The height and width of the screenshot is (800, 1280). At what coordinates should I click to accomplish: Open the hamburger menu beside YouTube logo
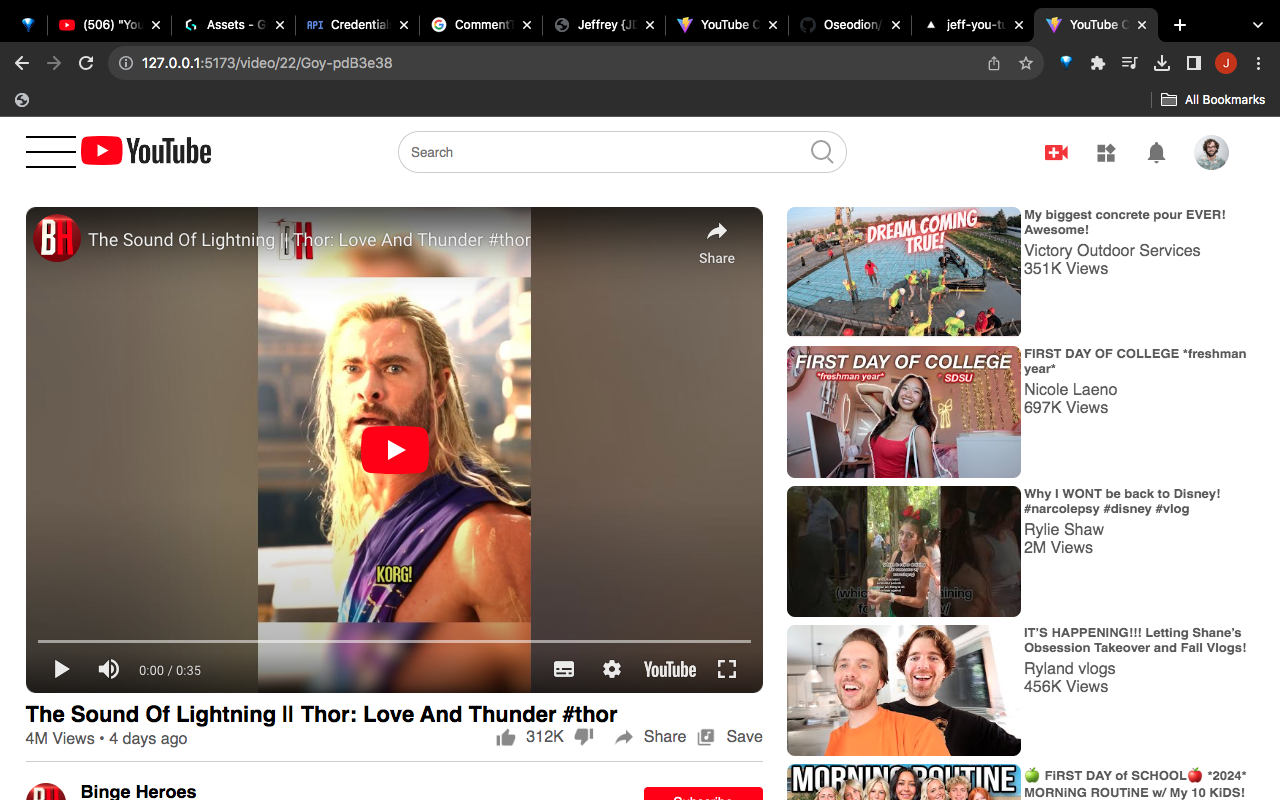(x=51, y=152)
